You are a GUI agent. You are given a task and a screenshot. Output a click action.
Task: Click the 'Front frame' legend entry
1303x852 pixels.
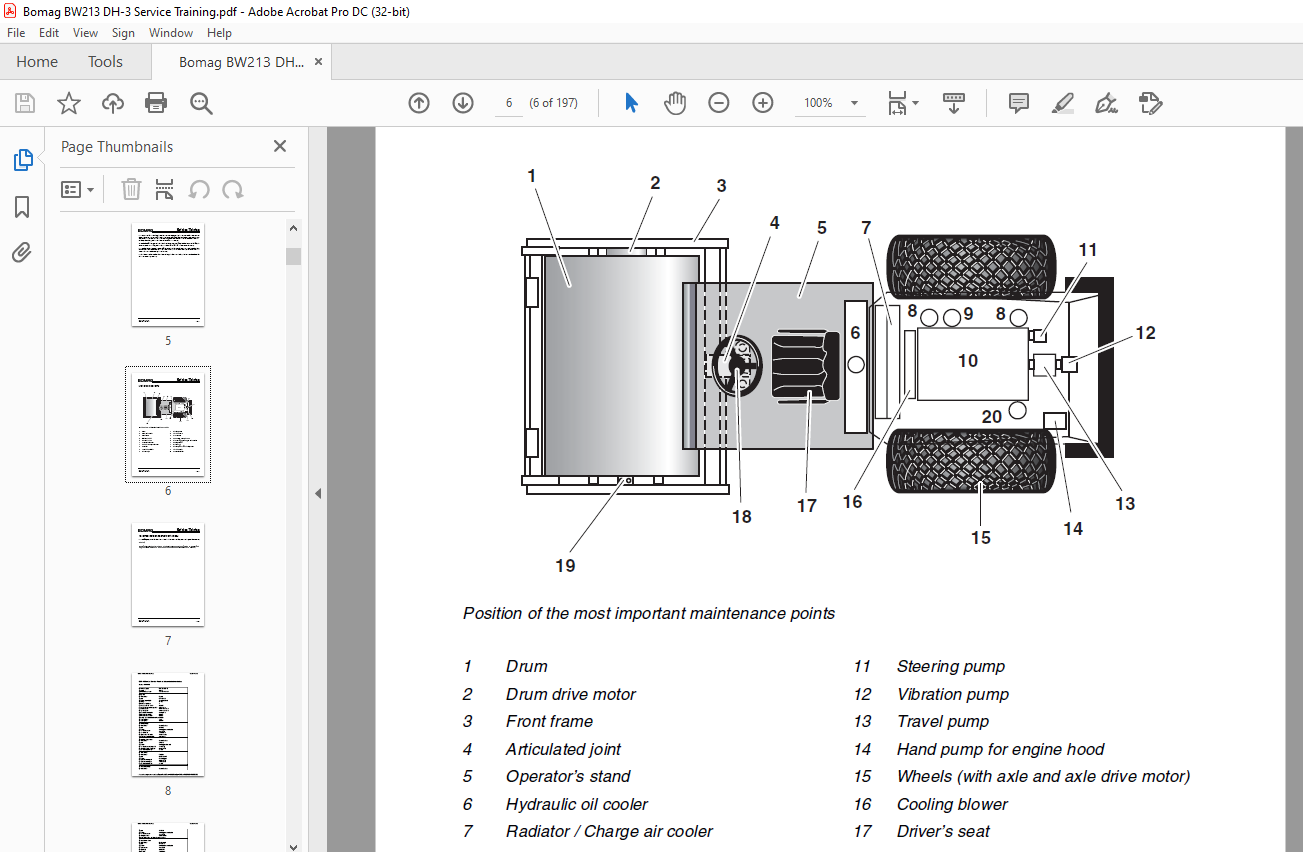pos(549,721)
